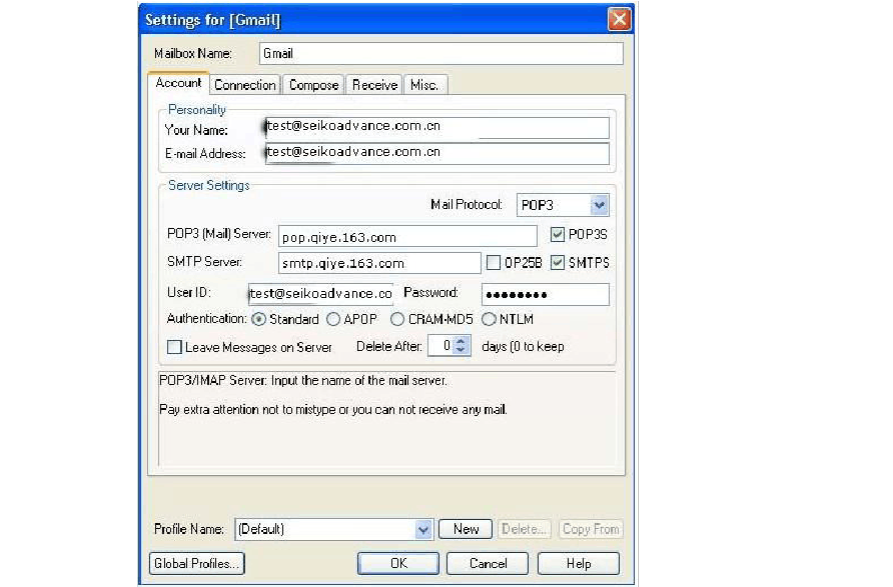Open Global Profiles settings
893x587 pixels.
pyautogui.click(x=197, y=563)
